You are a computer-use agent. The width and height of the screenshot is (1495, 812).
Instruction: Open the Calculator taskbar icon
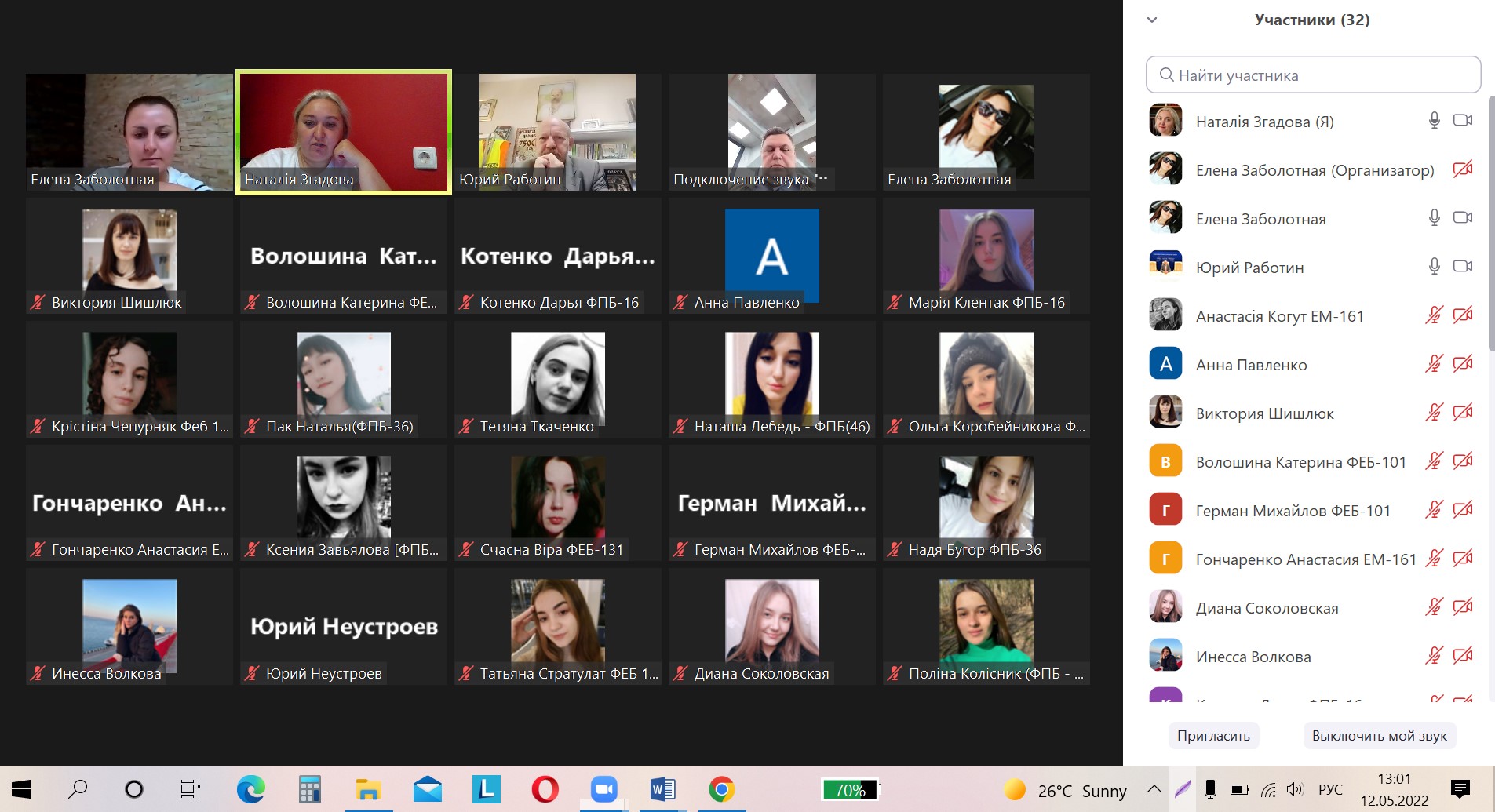coord(309,789)
